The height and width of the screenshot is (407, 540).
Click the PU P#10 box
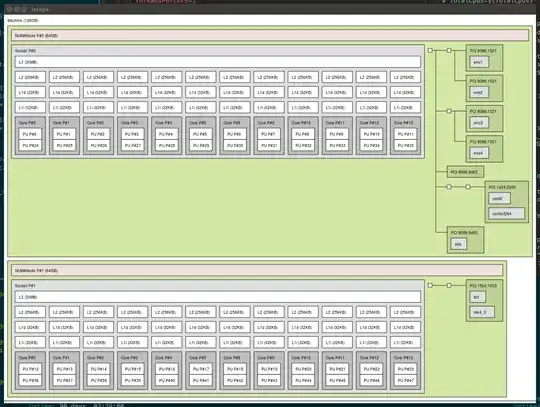pos(371,134)
